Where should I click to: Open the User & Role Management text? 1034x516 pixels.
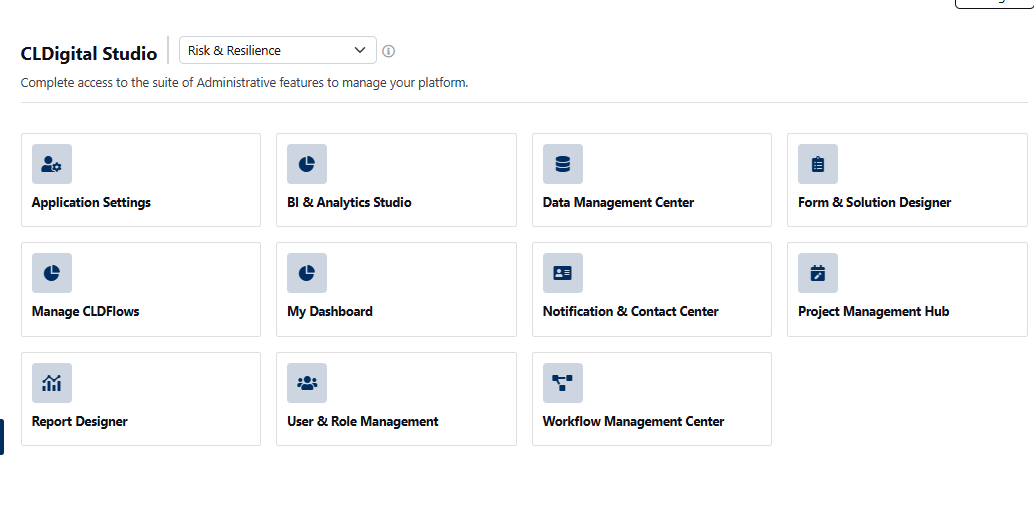[363, 421]
